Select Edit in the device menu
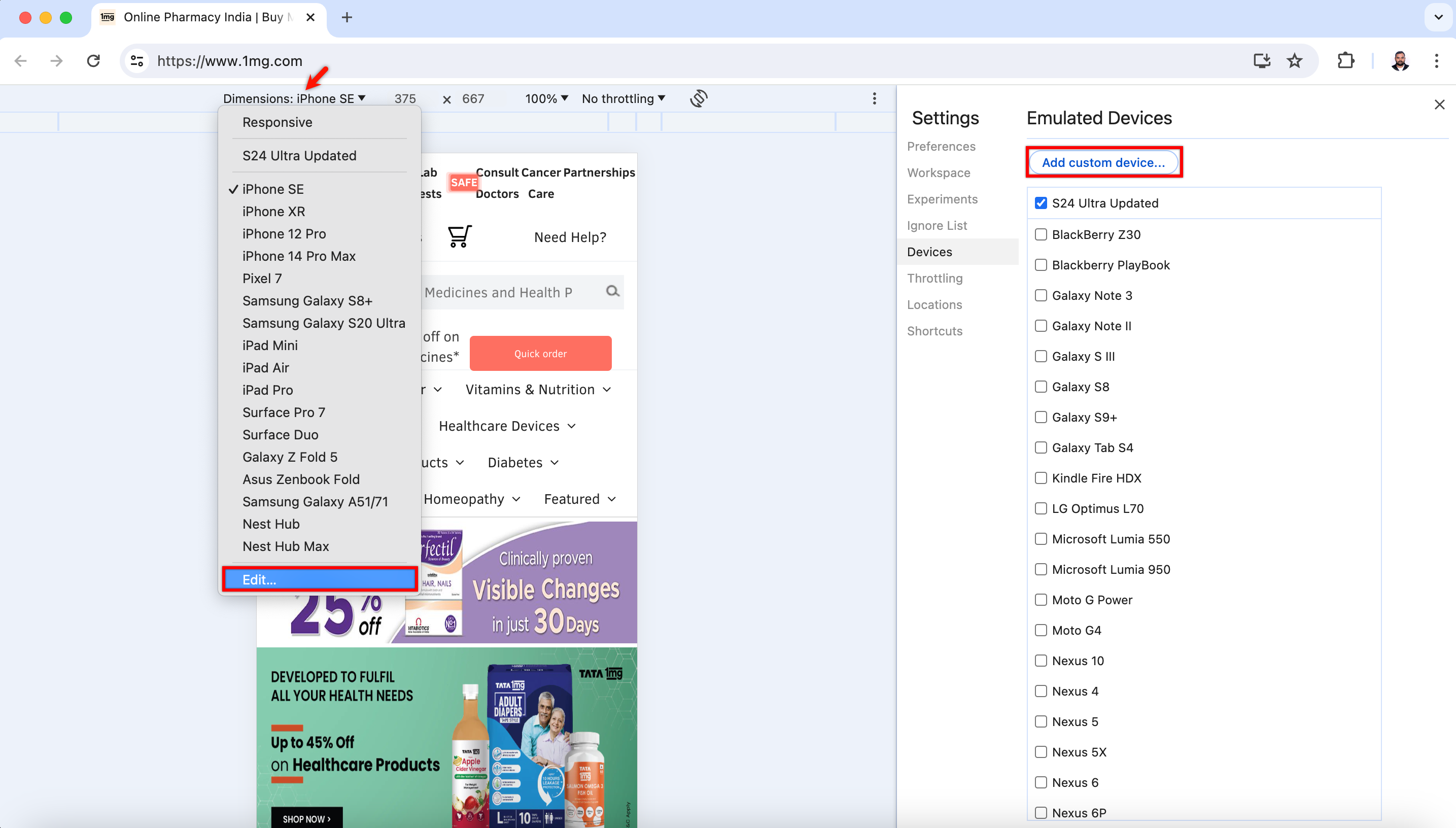 point(320,579)
